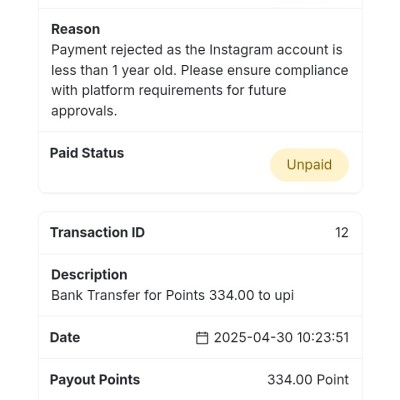Click the '334.00' amount in description
This screenshot has width=400, height=400.
point(231,295)
